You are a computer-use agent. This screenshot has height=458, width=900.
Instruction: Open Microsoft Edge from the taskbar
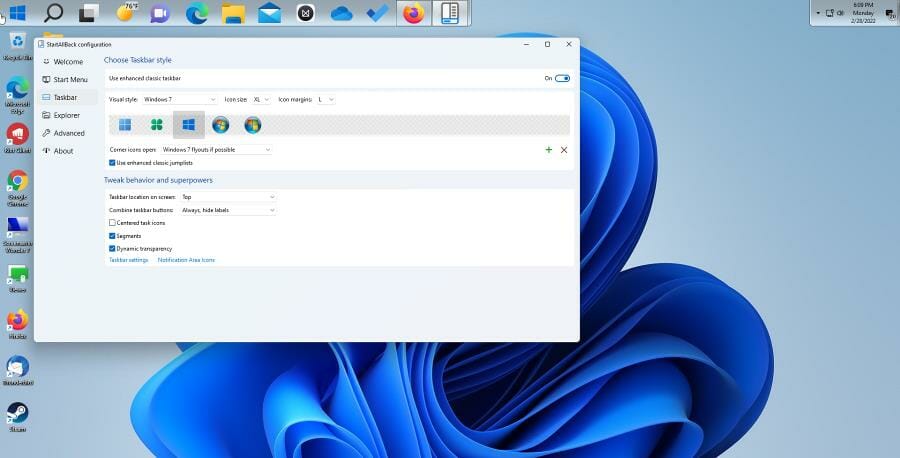tap(197, 13)
